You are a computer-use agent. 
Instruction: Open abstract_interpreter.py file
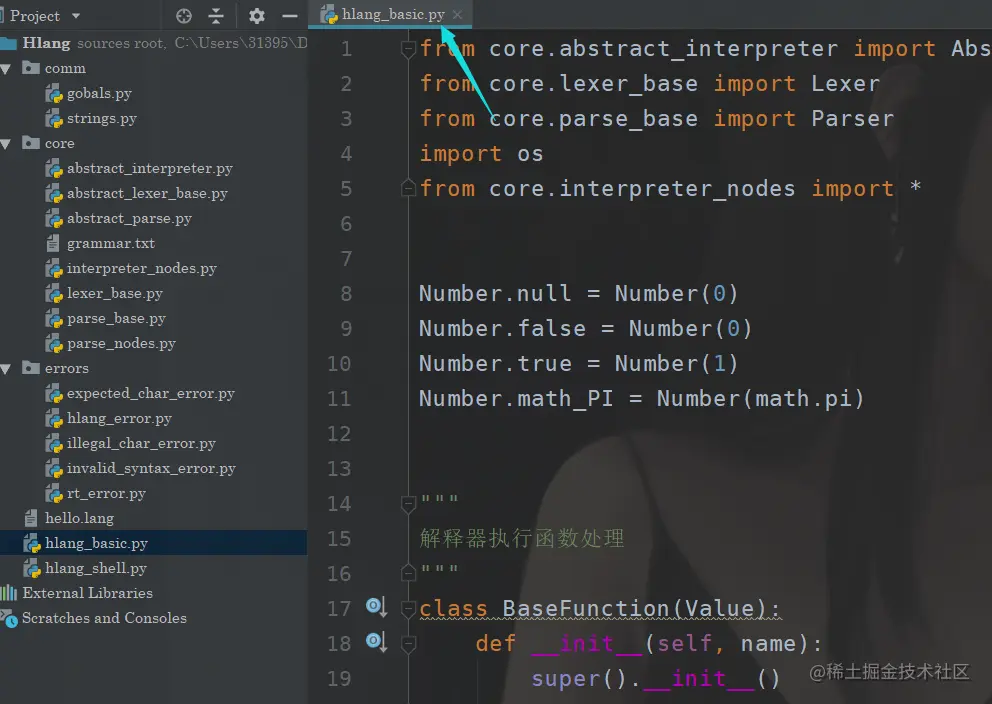pos(150,168)
